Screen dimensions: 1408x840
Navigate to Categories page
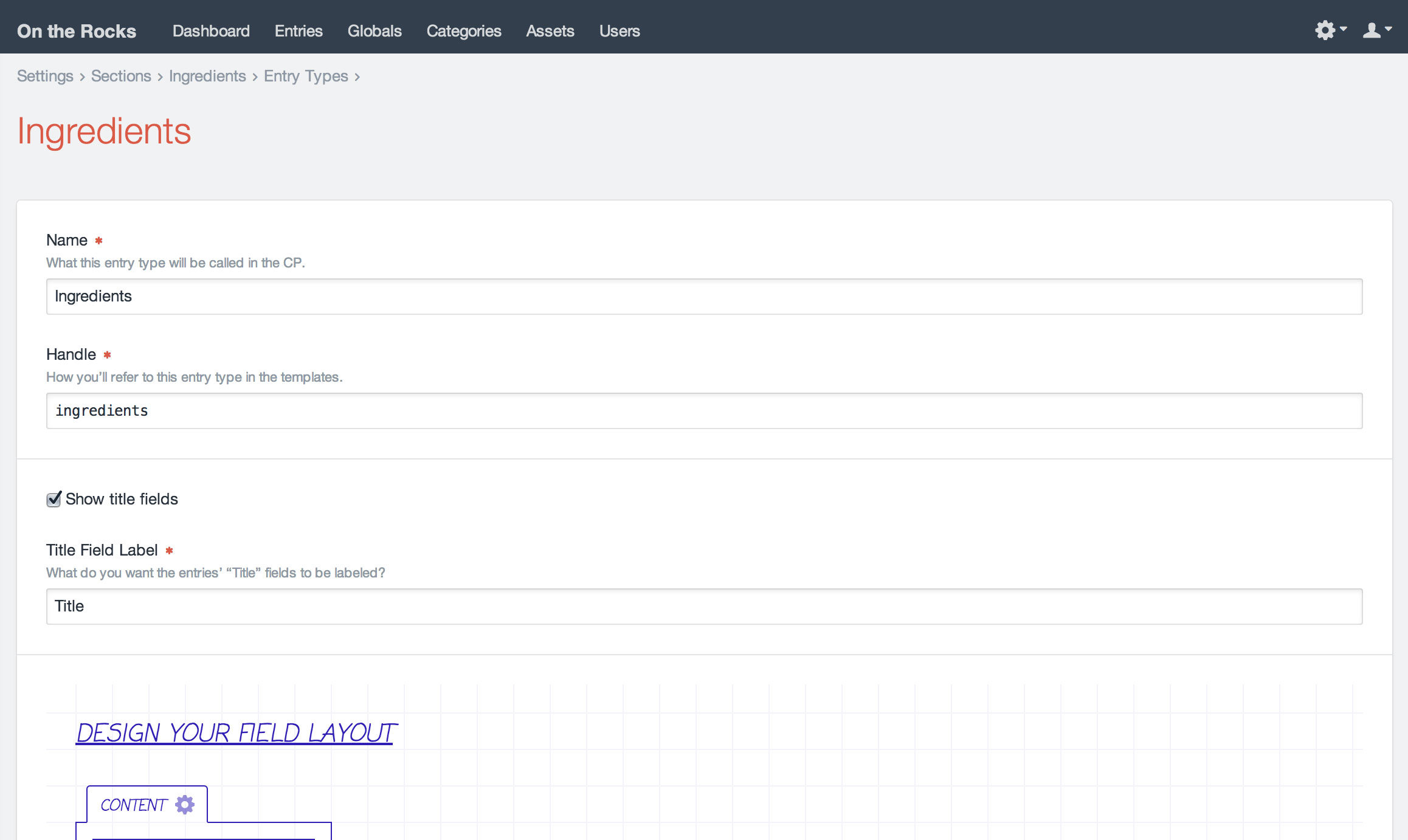464,31
